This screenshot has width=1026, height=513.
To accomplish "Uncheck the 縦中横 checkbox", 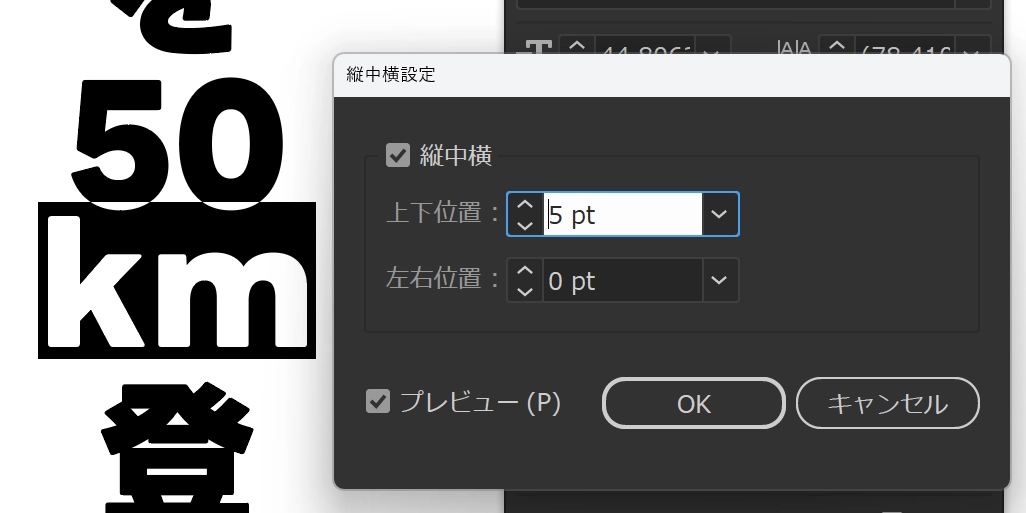I will point(398,155).
